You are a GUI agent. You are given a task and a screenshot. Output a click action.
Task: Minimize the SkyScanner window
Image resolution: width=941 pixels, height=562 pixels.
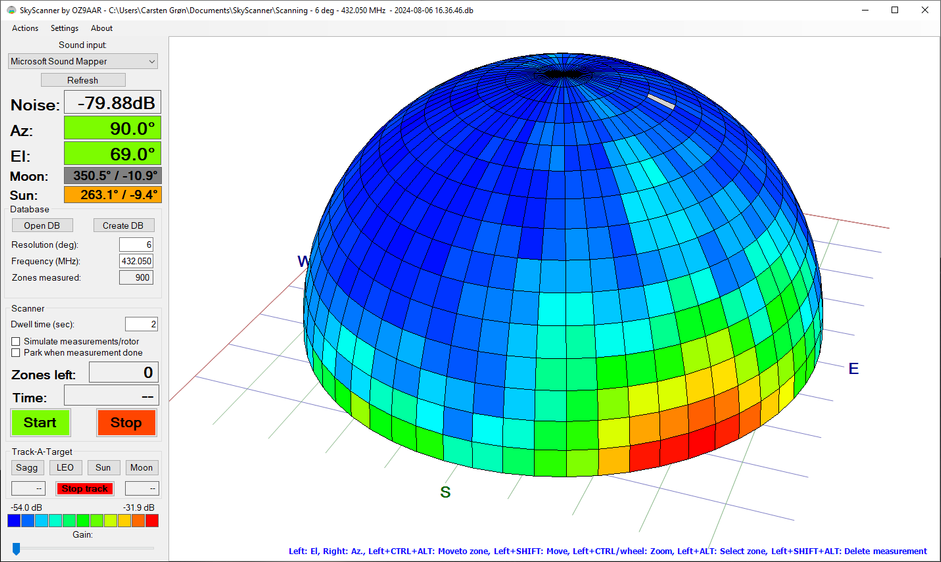865,10
